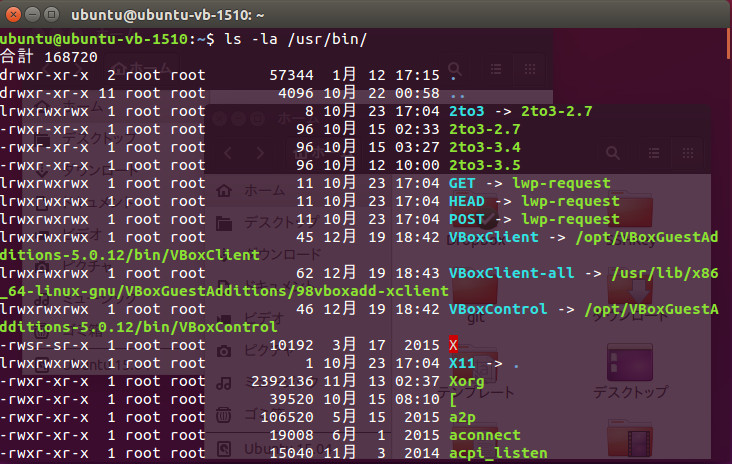The height and width of the screenshot is (464, 732).
Task: Maximize the terminal window
Action: pyautogui.click(x=51, y=15)
